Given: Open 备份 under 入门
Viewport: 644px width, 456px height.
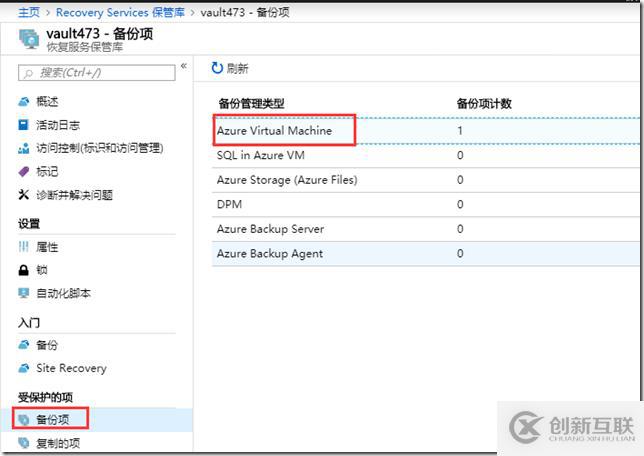Looking at the screenshot, I should coord(47,345).
